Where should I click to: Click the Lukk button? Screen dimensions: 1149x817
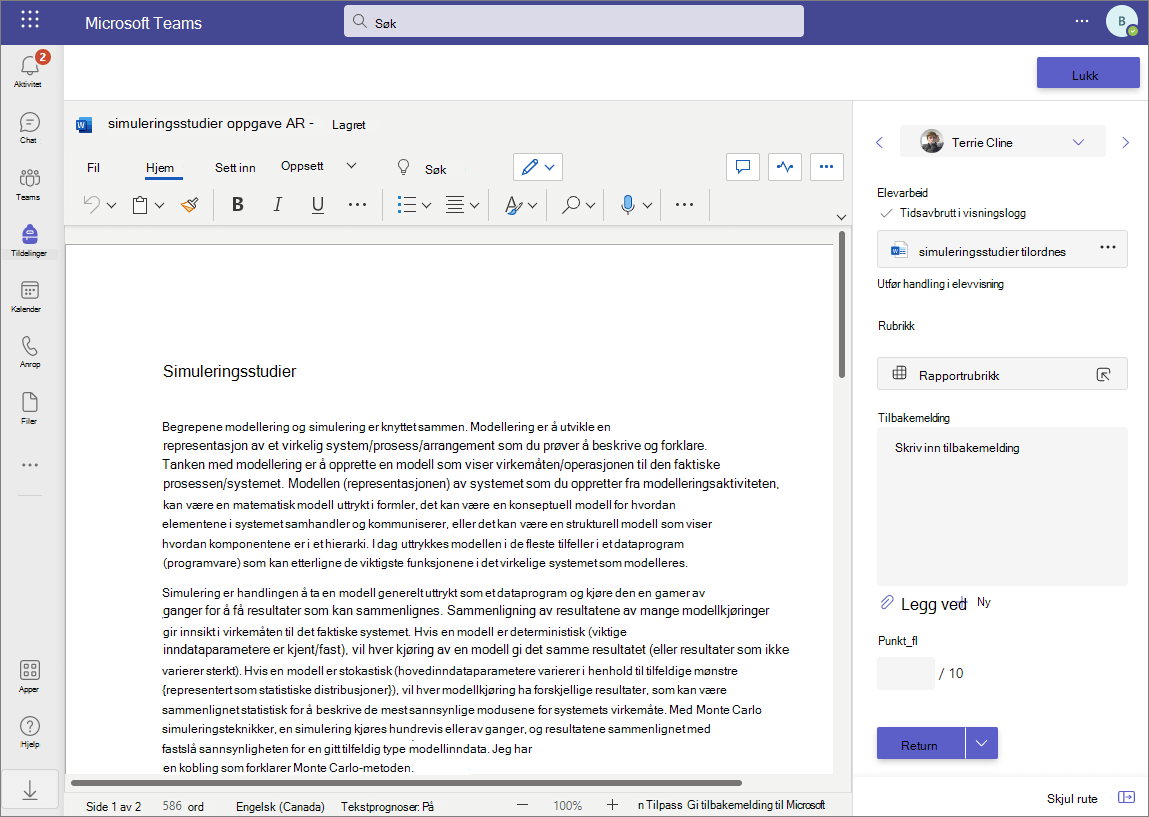(x=1087, y=75)
